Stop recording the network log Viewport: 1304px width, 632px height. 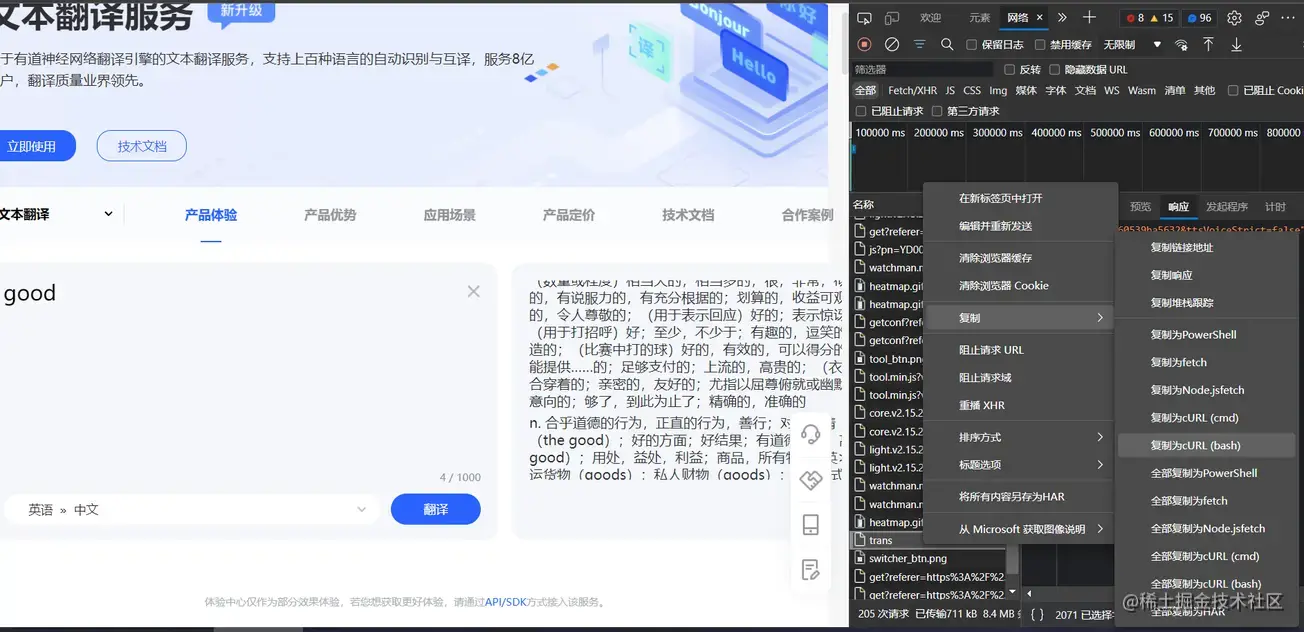(x=865, y=44)
